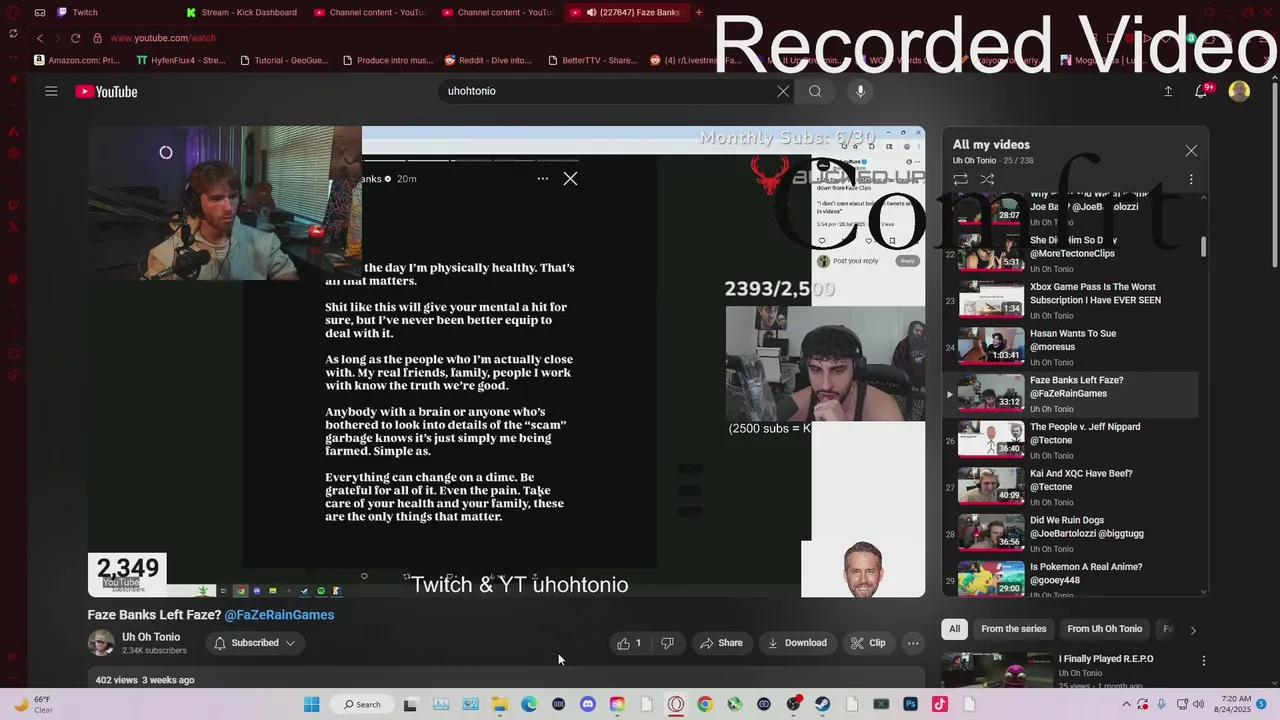Clear the search box with the X
The height and width of the screenshot is (720, 1280).
click(x=783, y=91)
